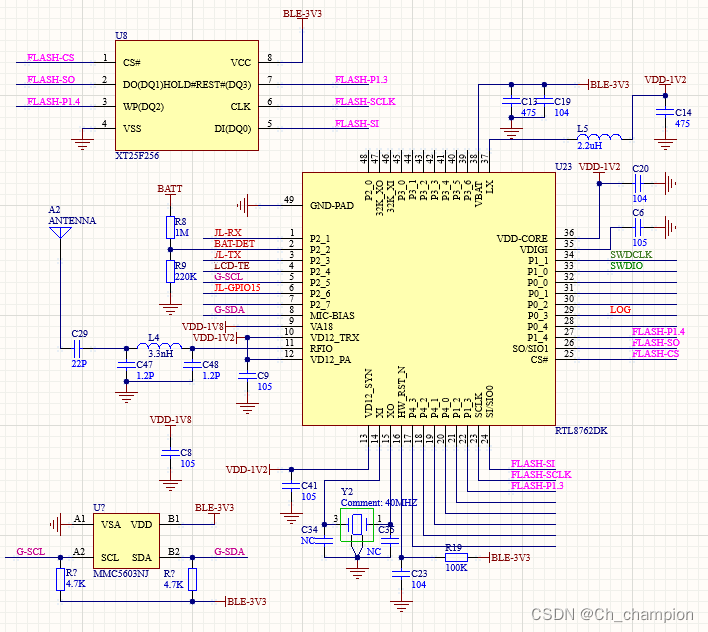Screen dimensions: 708x632
Task: Click the C48 capacitor designator
Action: click(x=210, y=364)
